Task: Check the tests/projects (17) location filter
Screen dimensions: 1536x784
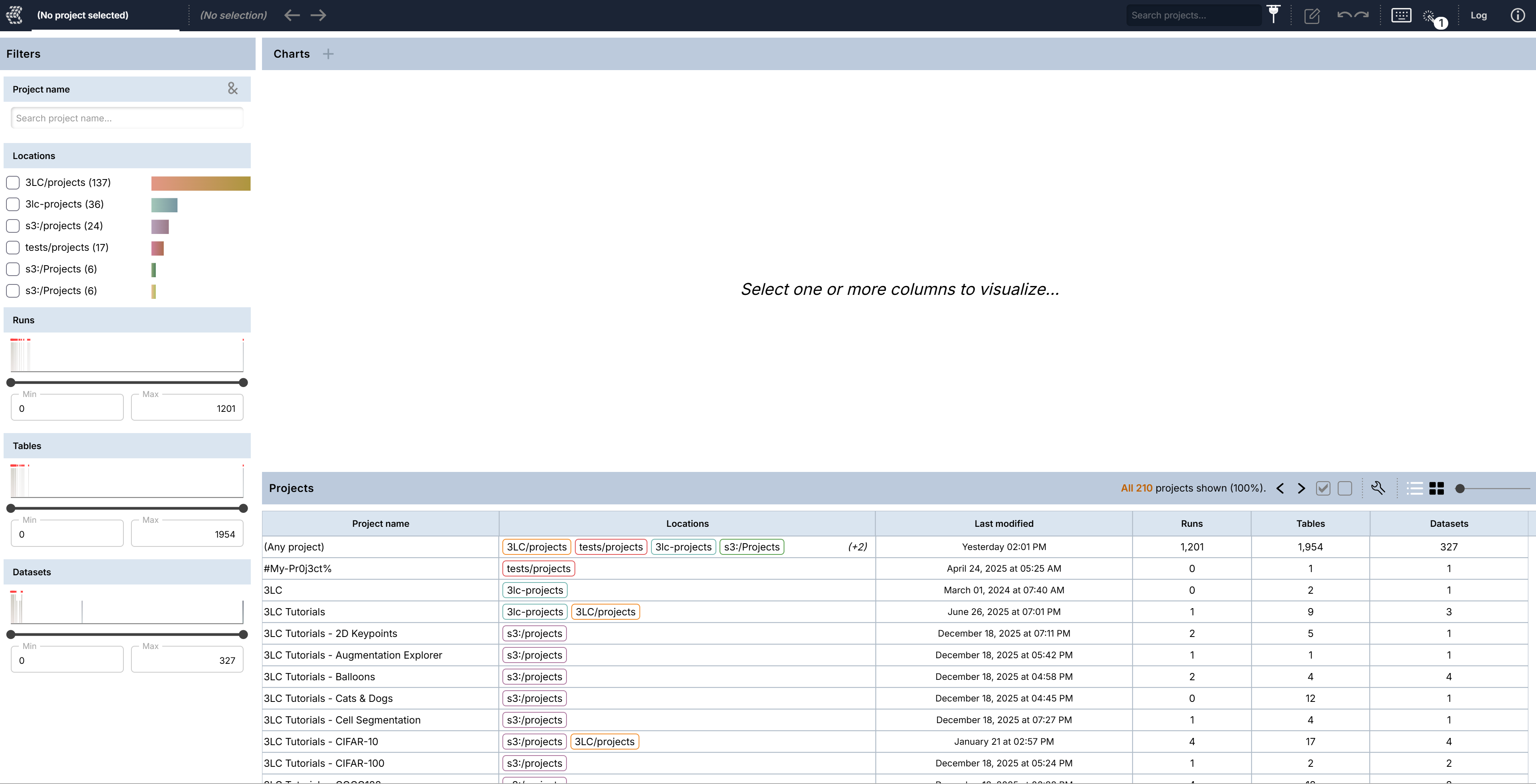Action: (x=12, y=248)
